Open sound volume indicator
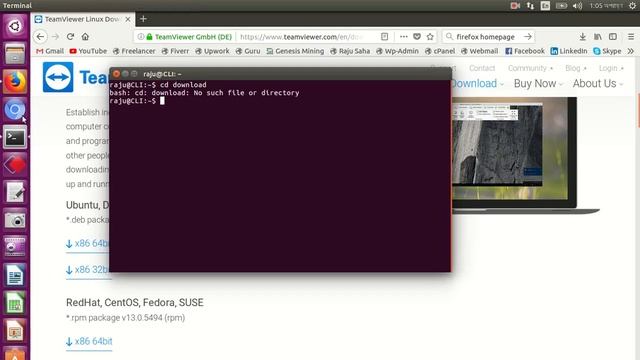640x360 pixels. point(577,6)
